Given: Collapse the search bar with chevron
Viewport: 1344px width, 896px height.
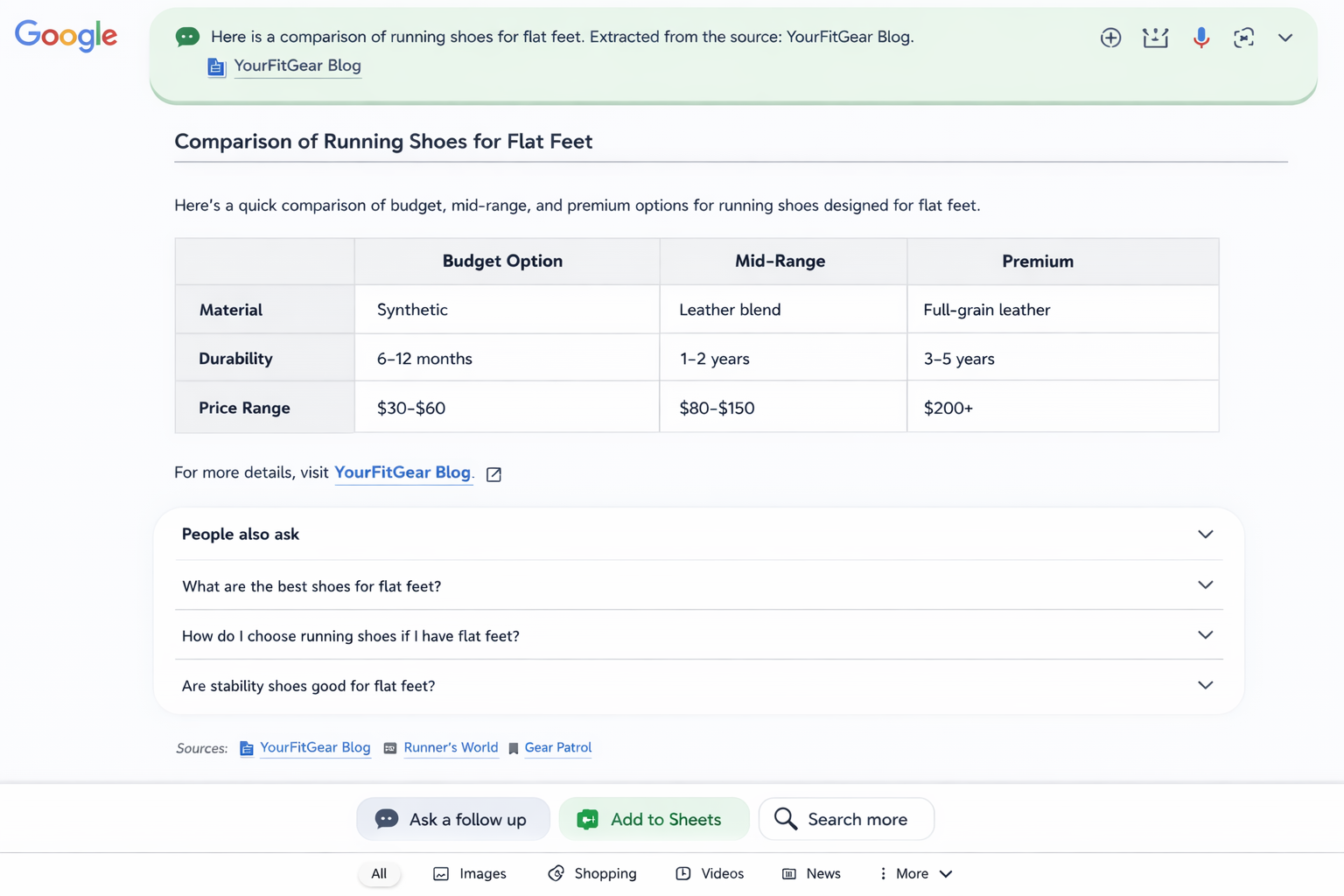Looking at the screenshot, I should pos(1284,38).
